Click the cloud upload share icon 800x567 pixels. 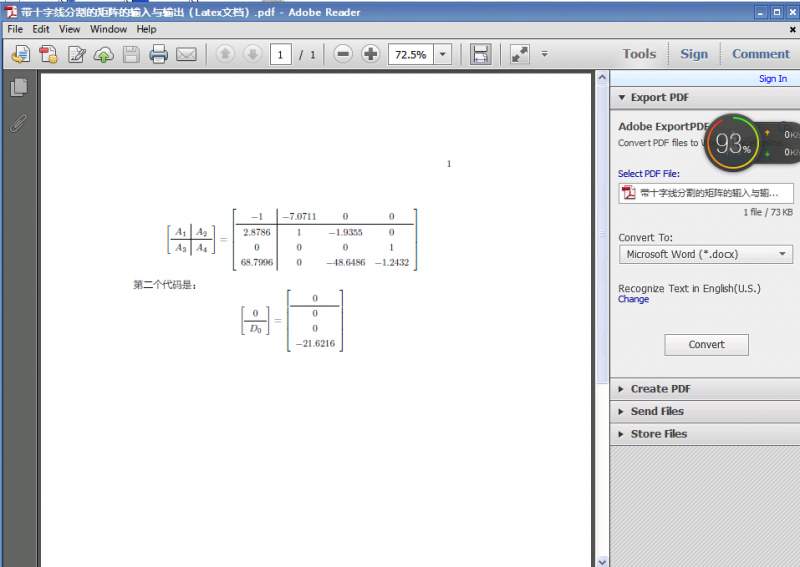[104, 54]
